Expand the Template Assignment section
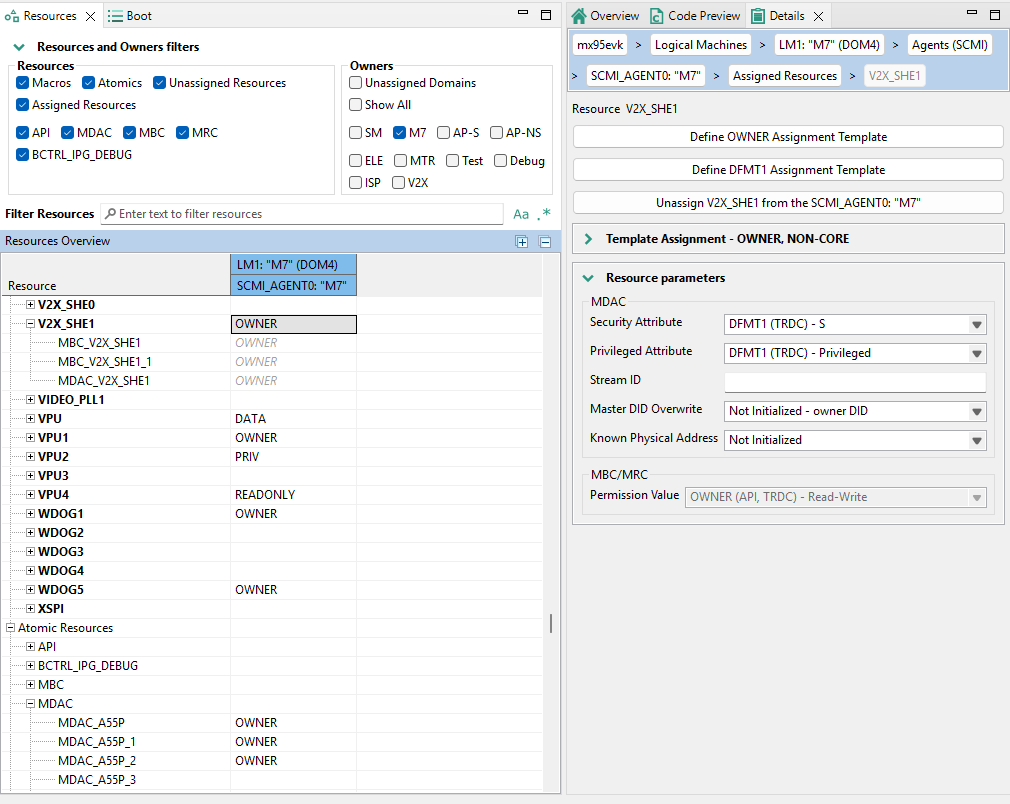This screenshot has width=1010, height=804. pyautogui.click(x=588, y=239)
